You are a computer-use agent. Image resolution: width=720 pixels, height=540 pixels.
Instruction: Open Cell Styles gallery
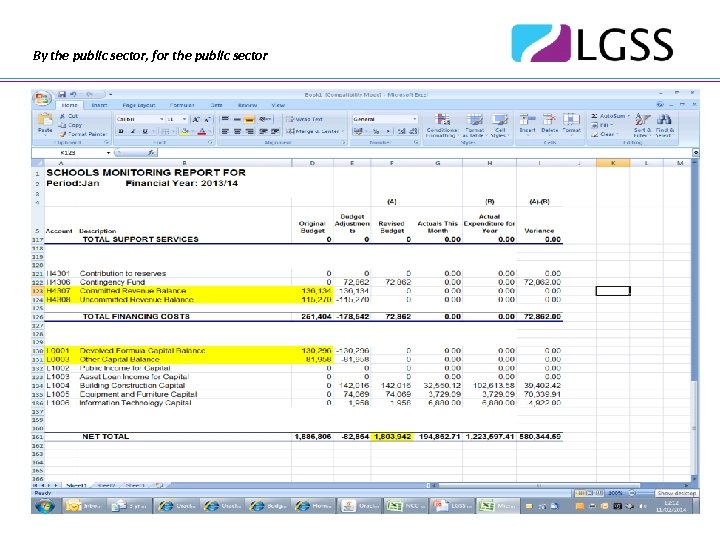[500, 125]
